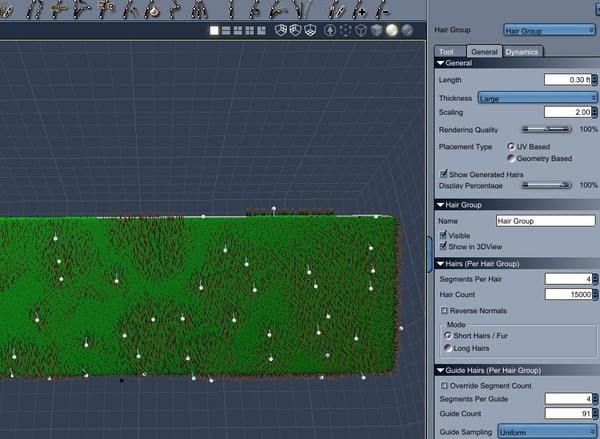Collapse Guide Hairs (Per Hair Group) section

[440, 370]
